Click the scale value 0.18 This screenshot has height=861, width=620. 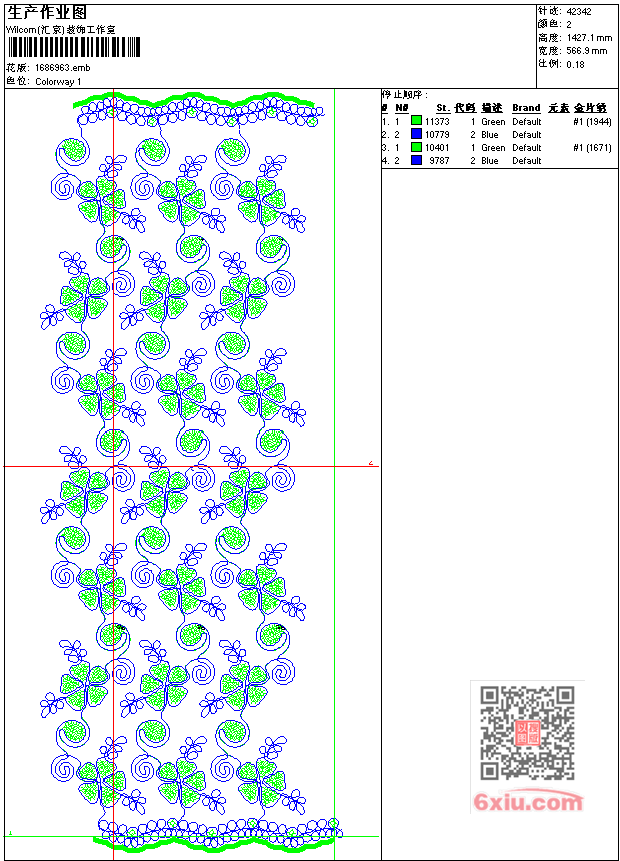(x=575, y=64)
